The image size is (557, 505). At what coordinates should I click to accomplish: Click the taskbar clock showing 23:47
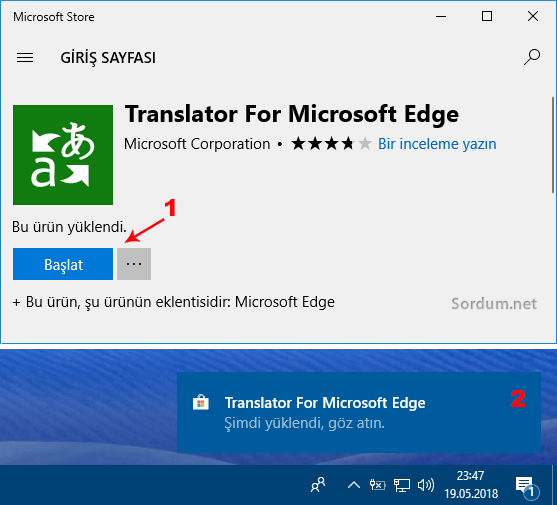(471, 484)
